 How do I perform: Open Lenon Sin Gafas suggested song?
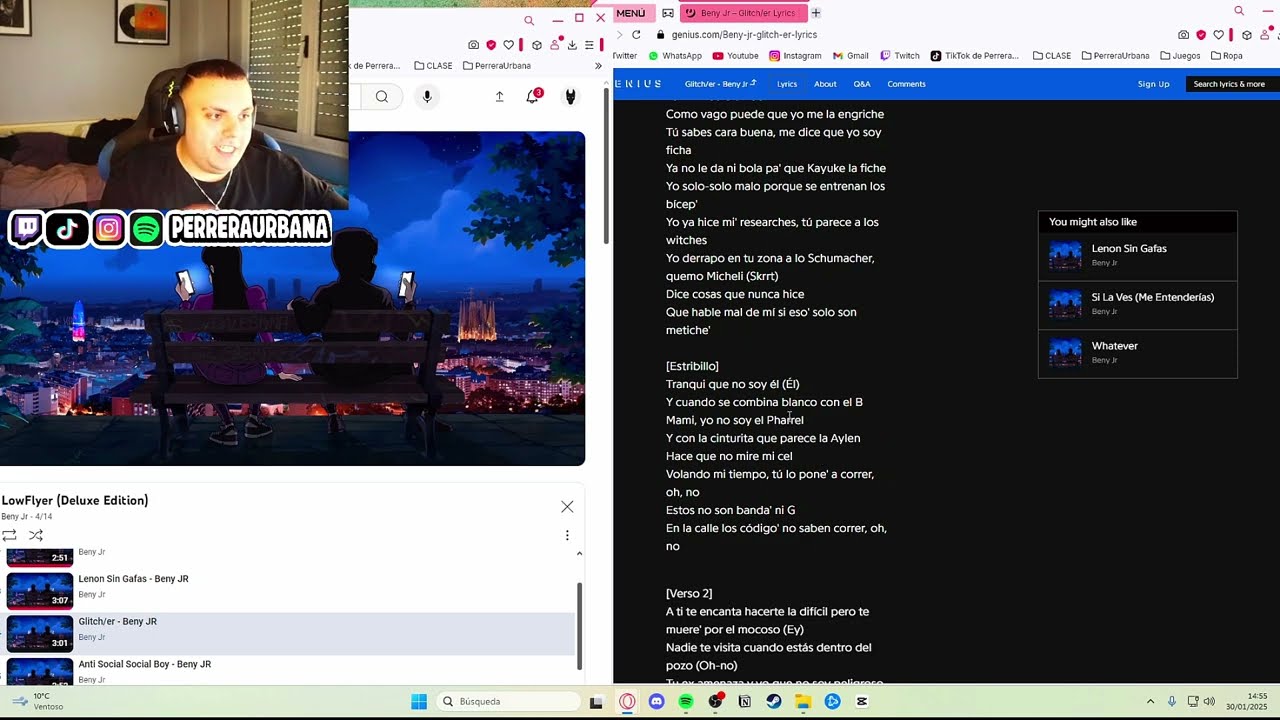(x=1137, y=256)
